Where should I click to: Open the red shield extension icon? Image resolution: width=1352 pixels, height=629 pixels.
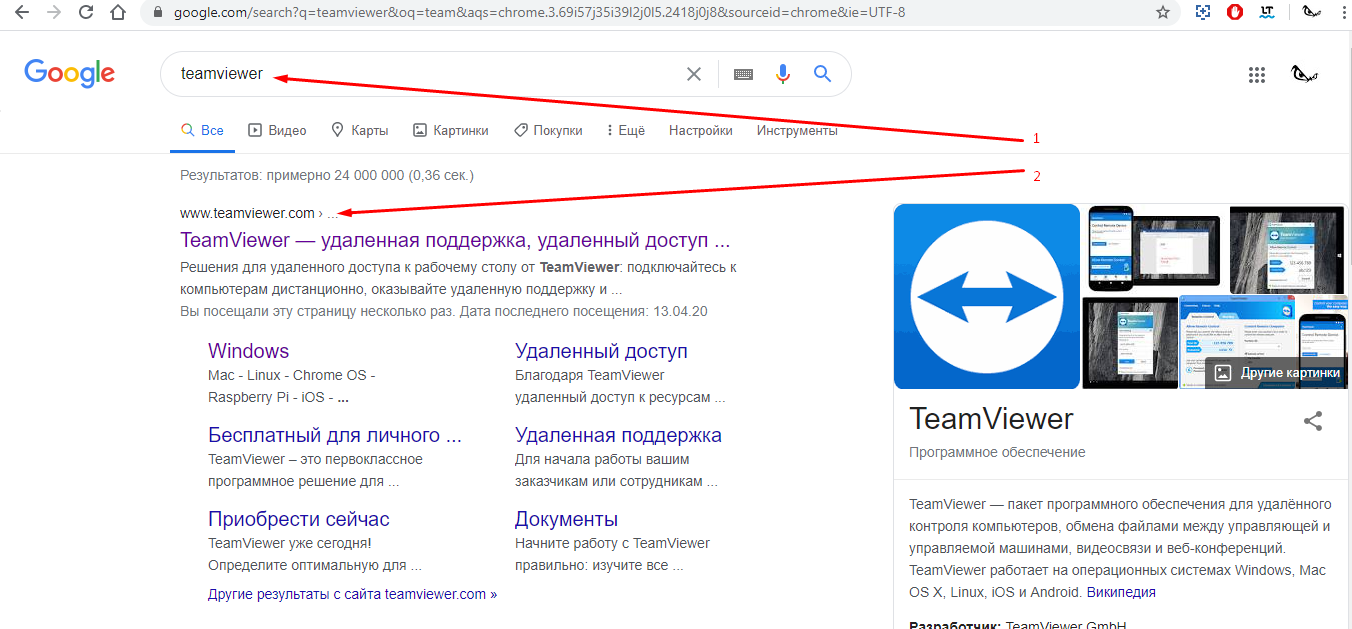(1236, 13)
